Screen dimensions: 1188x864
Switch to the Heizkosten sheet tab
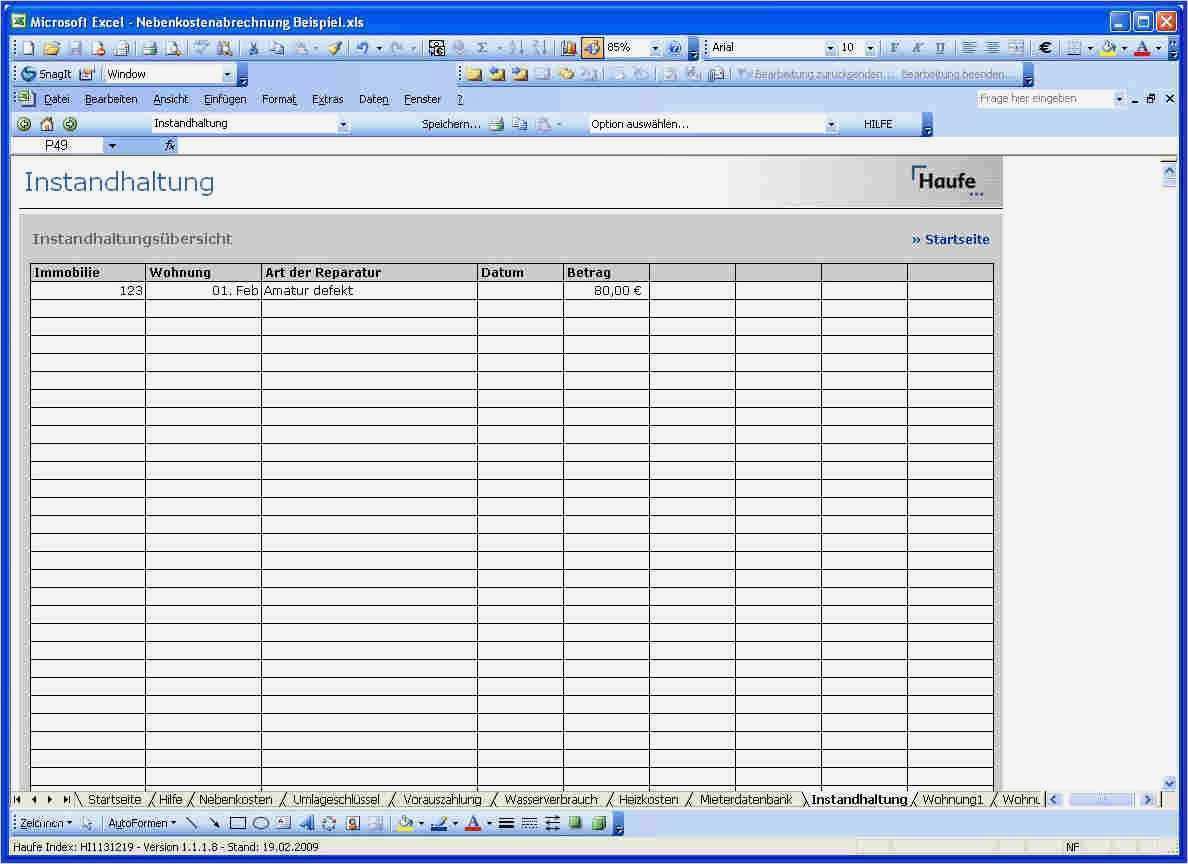pyautogui.click(x=649, y=800)
